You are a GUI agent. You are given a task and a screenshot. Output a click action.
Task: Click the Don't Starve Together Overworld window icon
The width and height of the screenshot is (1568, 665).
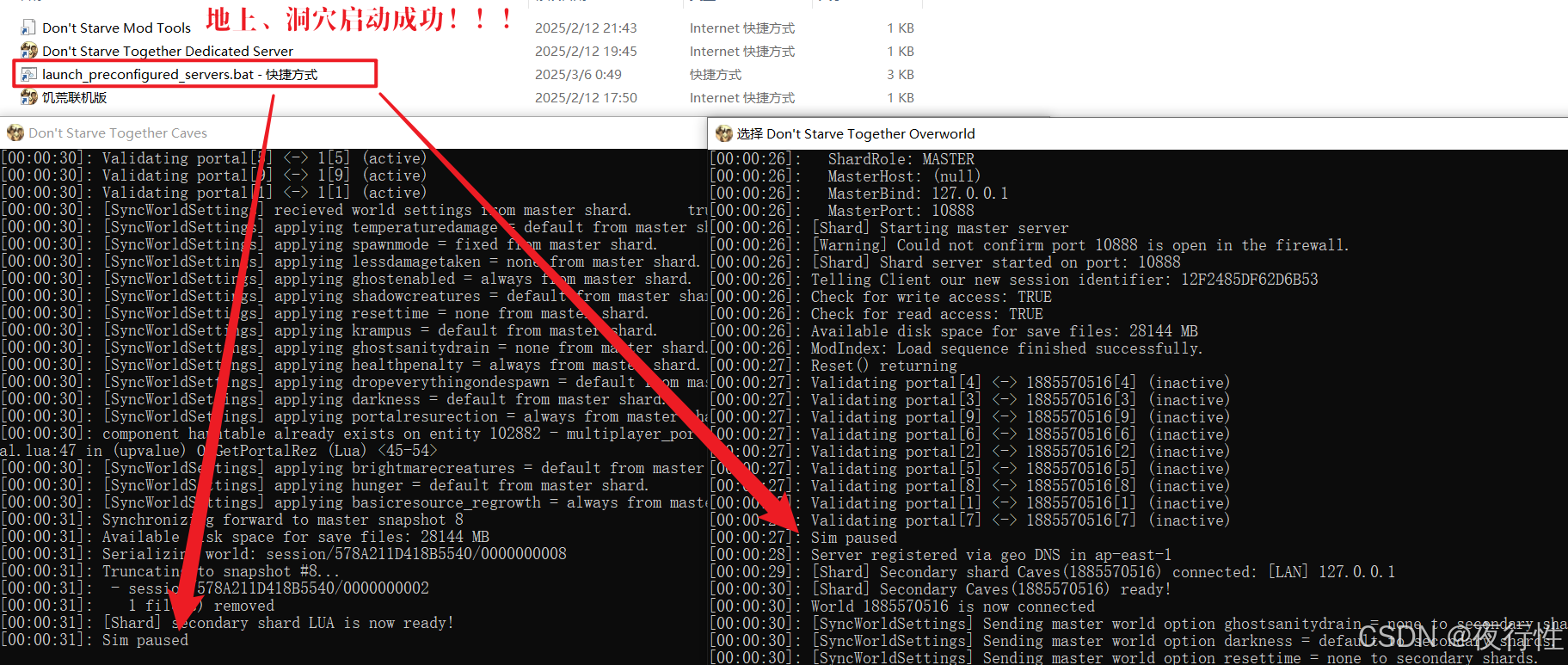coord(723,133)
